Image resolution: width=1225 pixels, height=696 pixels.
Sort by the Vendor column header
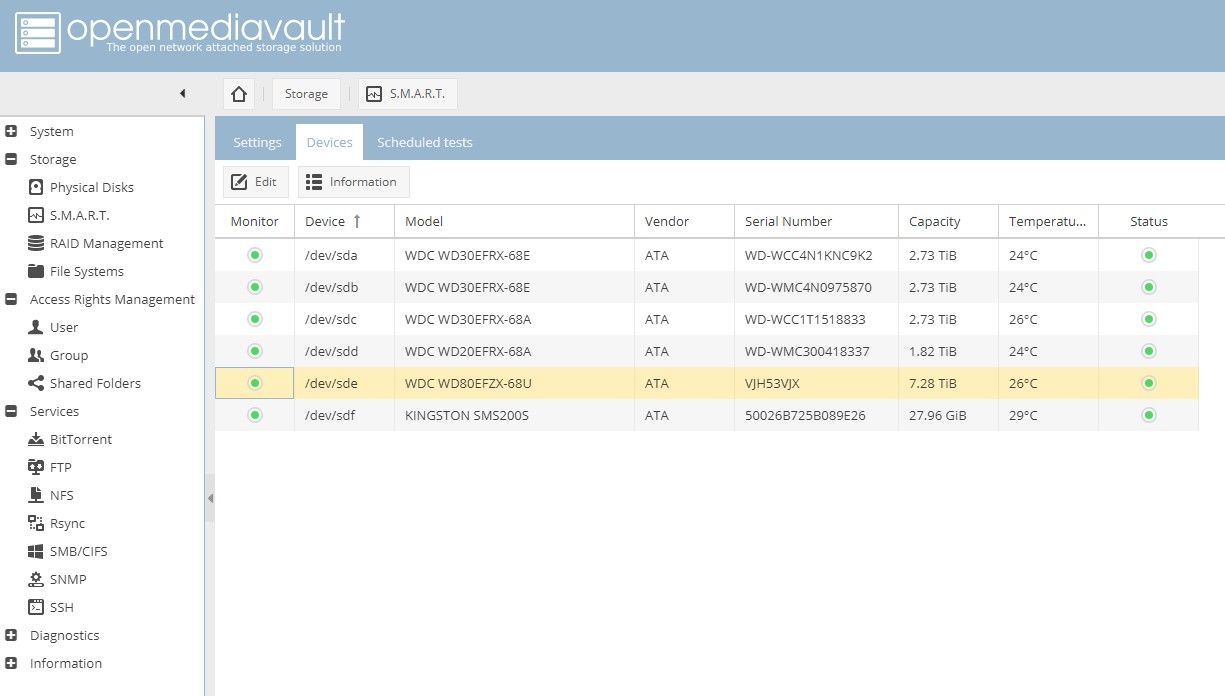pyautogui.click(x=684, y=221)
